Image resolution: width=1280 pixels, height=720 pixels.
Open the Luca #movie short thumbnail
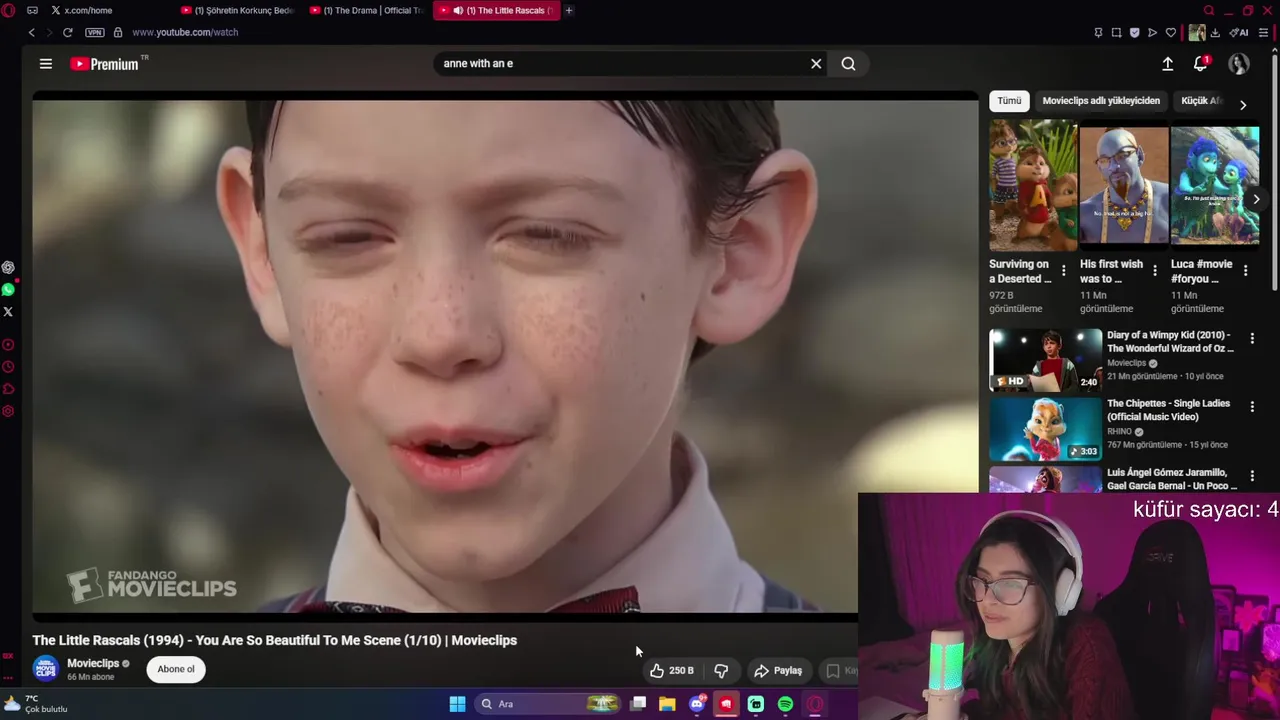[x=1215, y=185]
